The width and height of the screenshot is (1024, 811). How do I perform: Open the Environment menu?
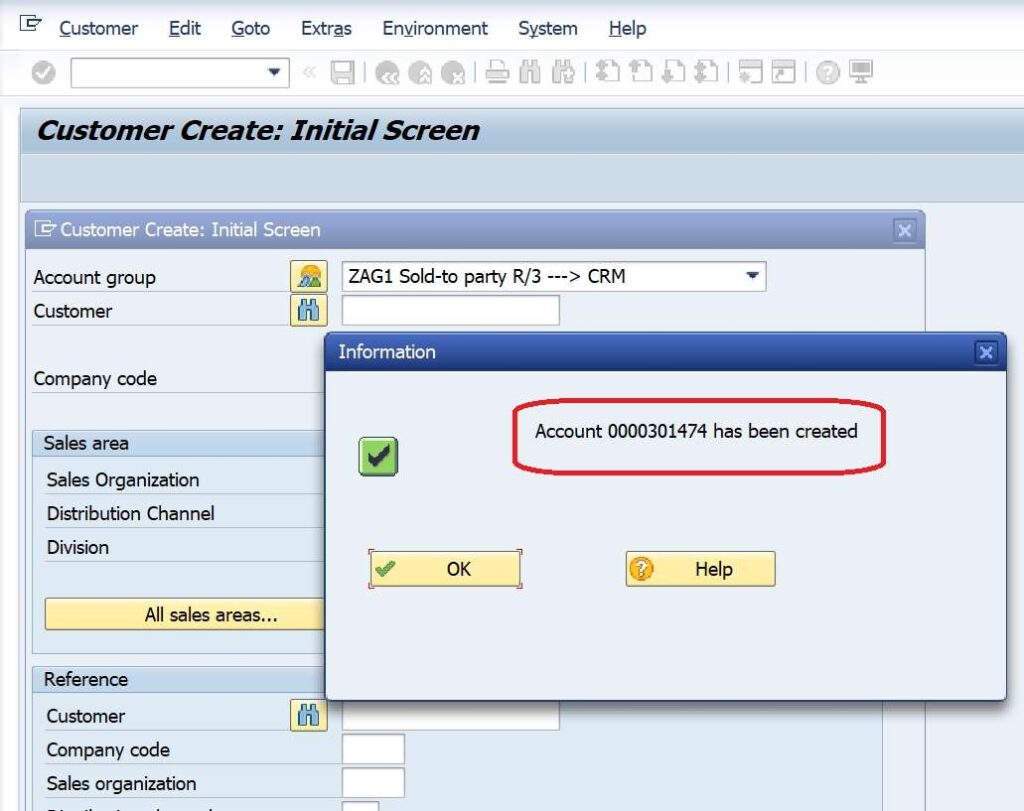tap(434, 28)
